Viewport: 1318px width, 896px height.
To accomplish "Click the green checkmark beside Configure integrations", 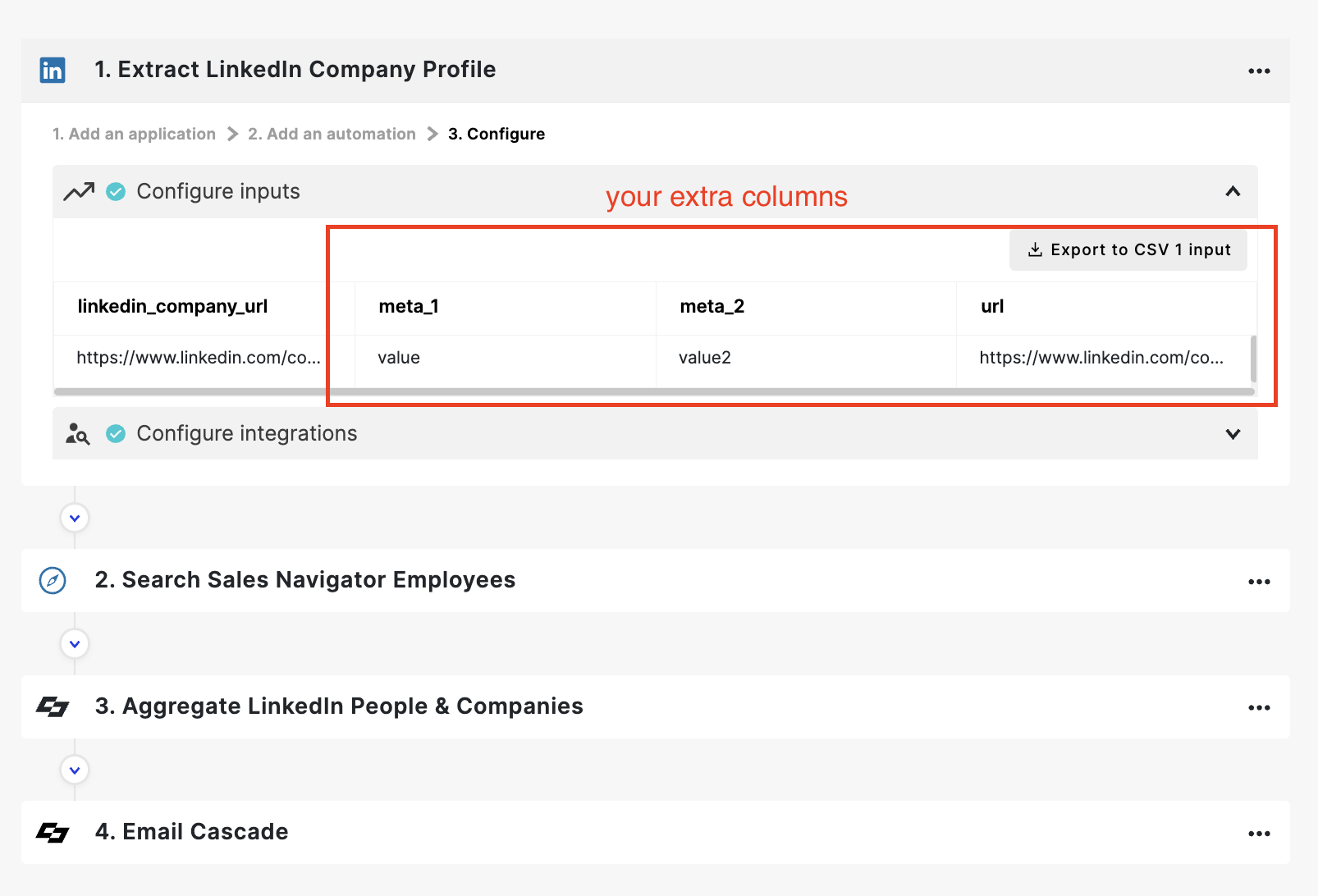I will point(117,434).
